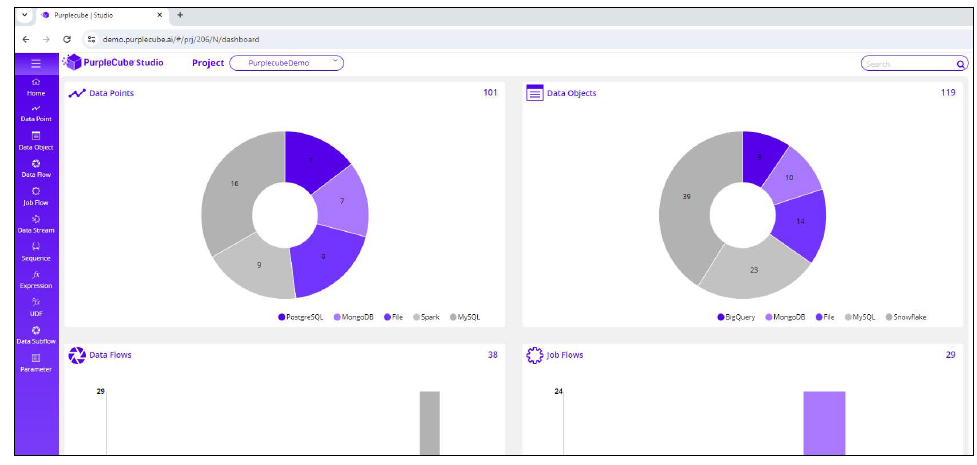Open the PurplecubeDemo project dropdown

pyautogui.click(x=287, y=63)
